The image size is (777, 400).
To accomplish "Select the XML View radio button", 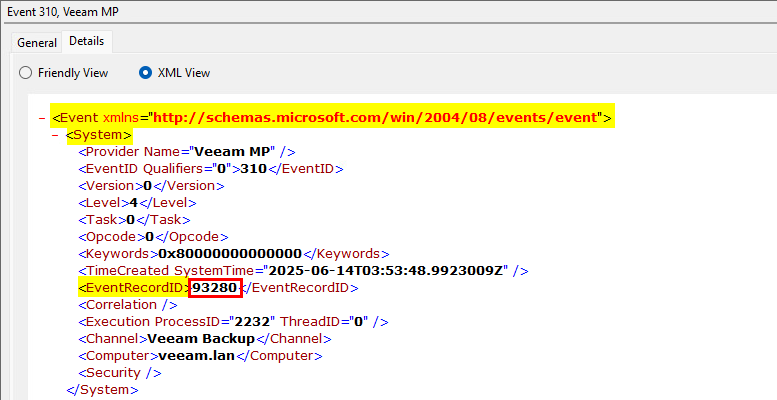I will (145, 73).
